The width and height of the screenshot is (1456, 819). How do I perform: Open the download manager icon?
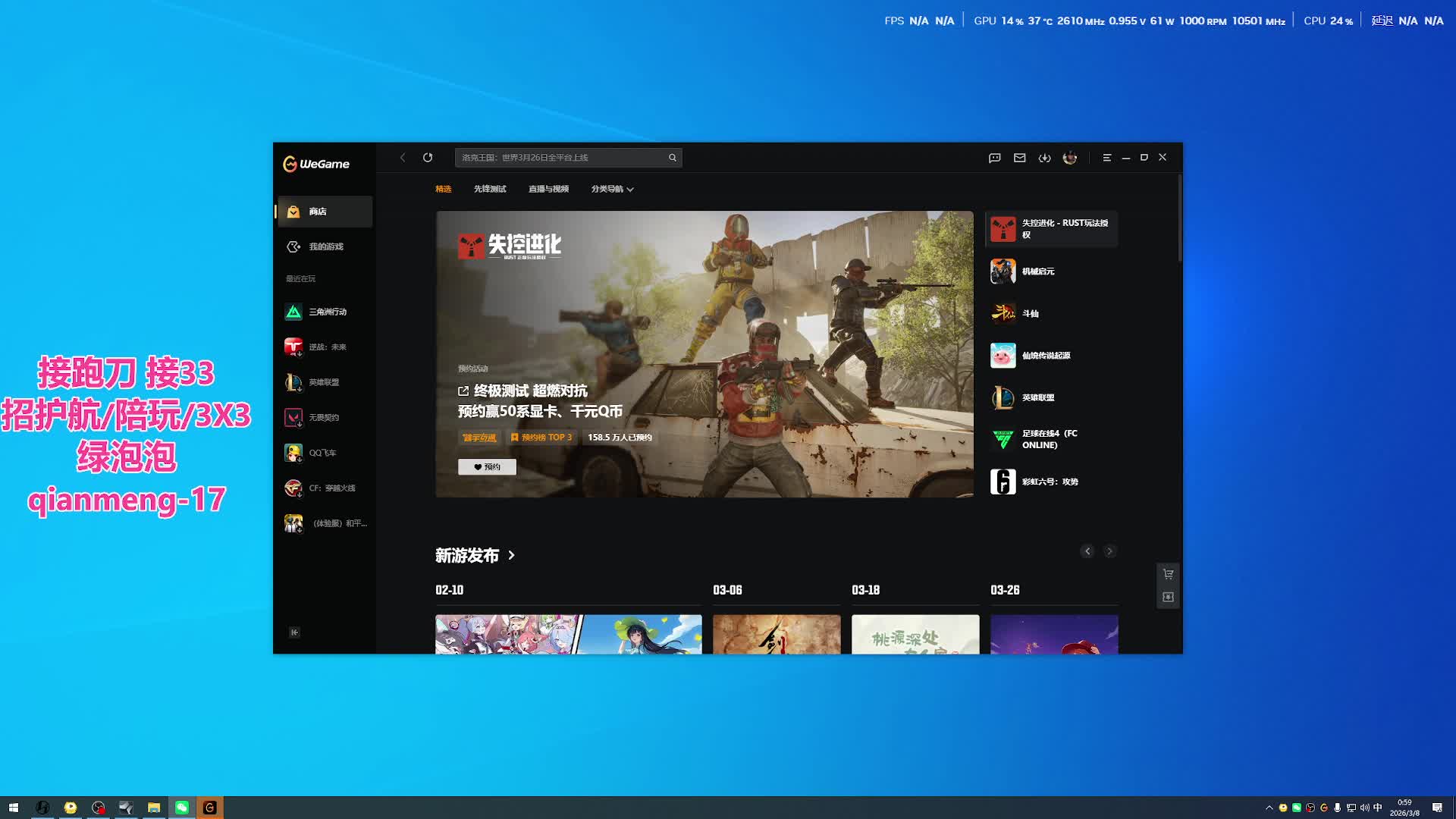pos(1044,158)
